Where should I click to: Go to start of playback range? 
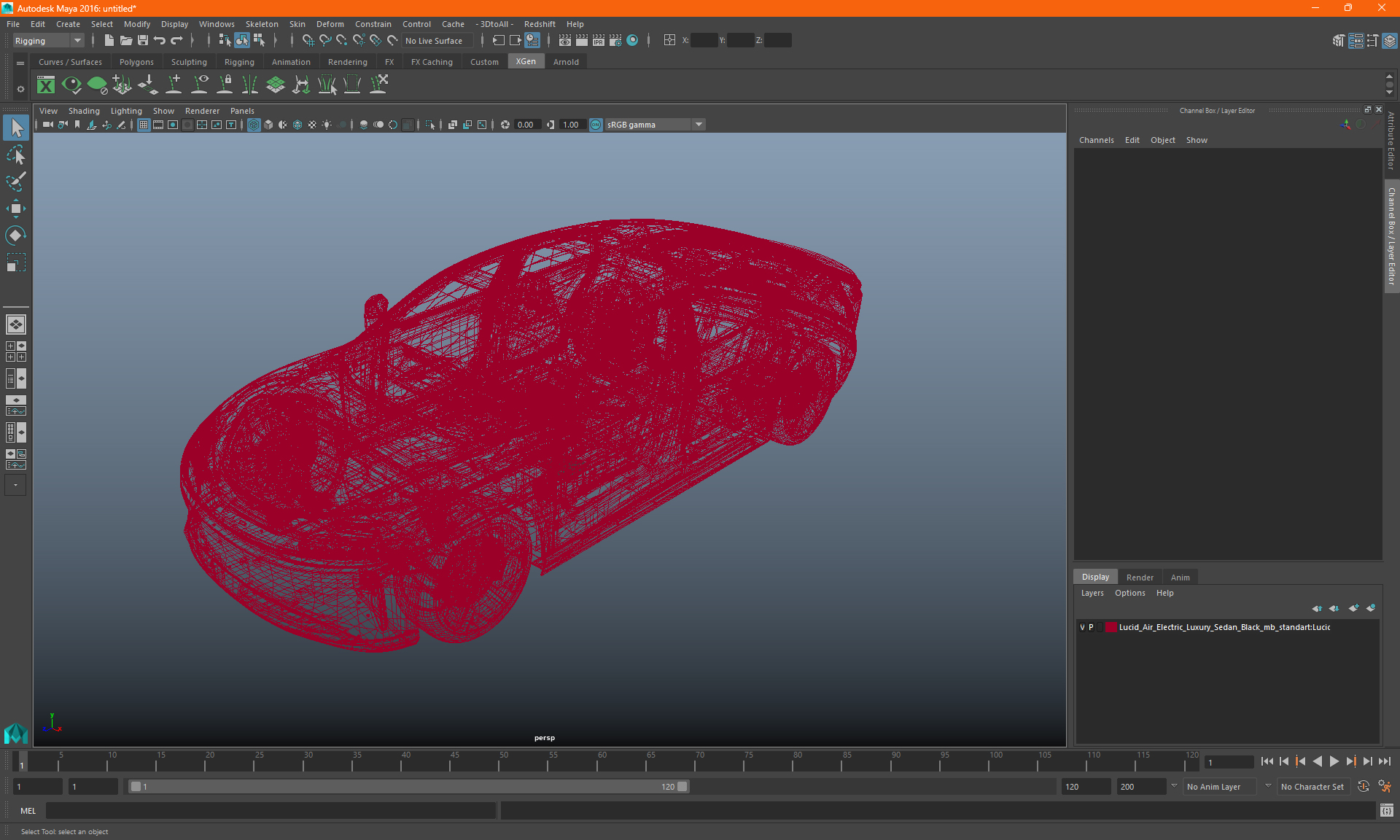coord(1267,761)
